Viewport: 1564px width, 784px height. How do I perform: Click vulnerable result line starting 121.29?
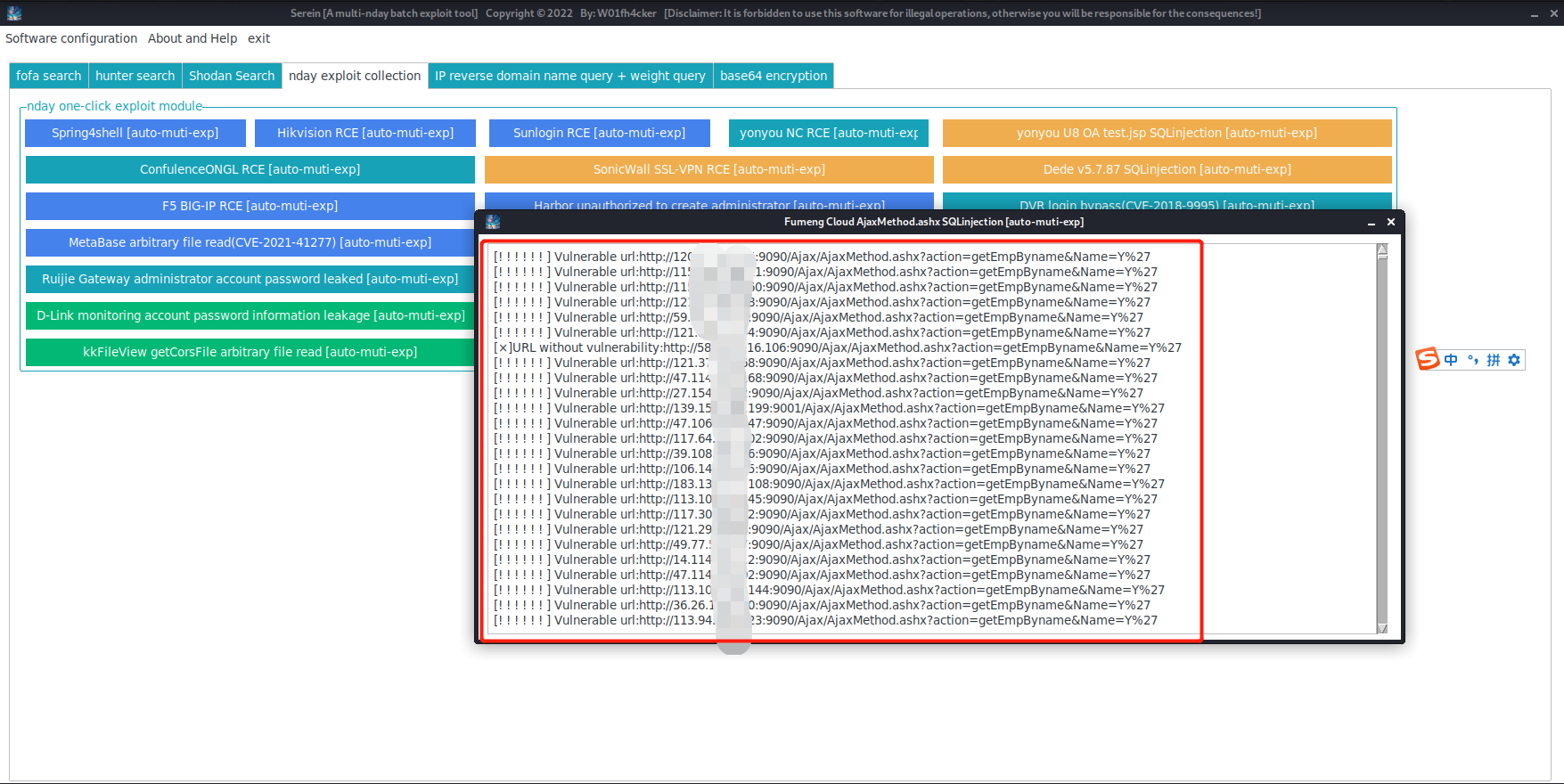point(818,529)
